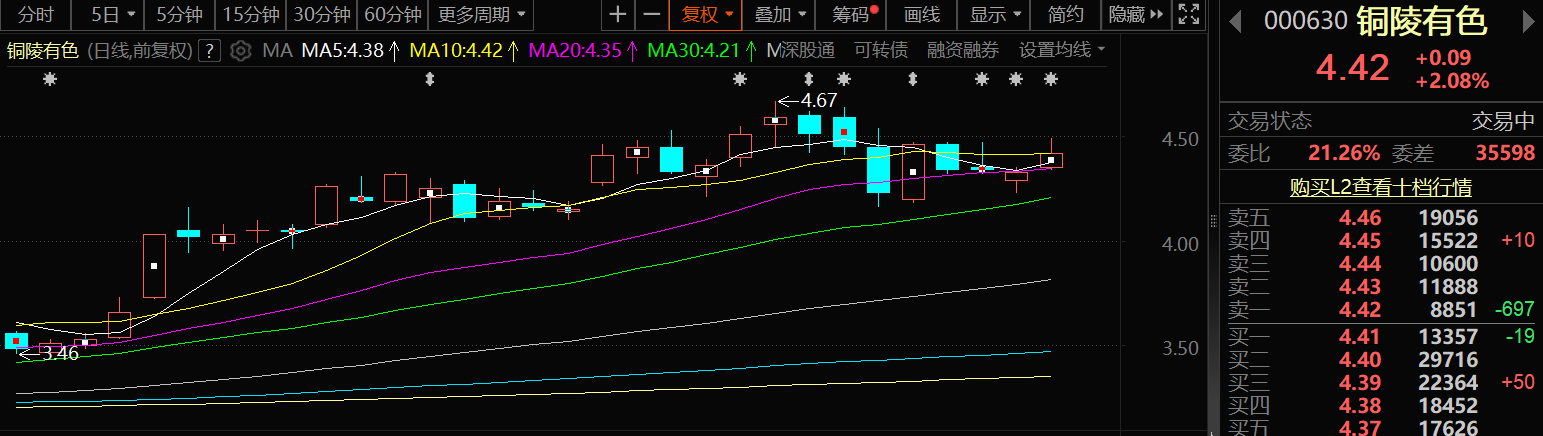The image size is (1543, 436).
Task: Open the 显示 display dropdown
Action: click(996, 14)
